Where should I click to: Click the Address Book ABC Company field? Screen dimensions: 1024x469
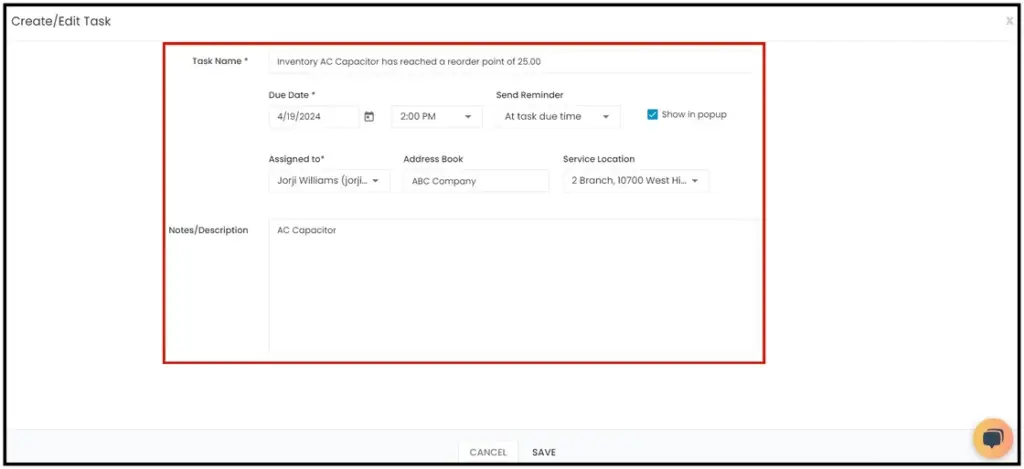coord(476,181)
